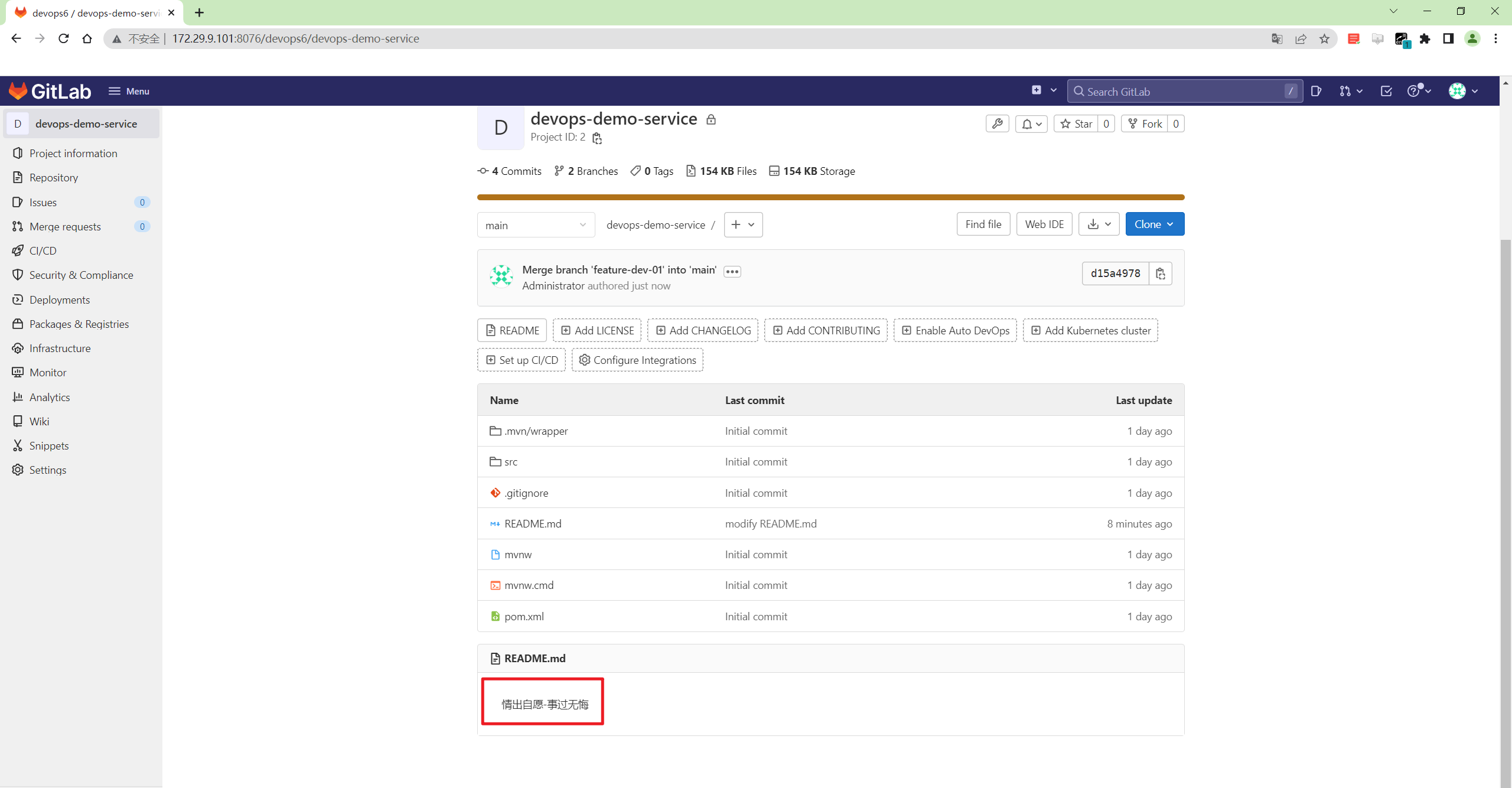Click the Web IDE button
The height and width of the screenshot is (788, 1512).
tap(1044, 224)
